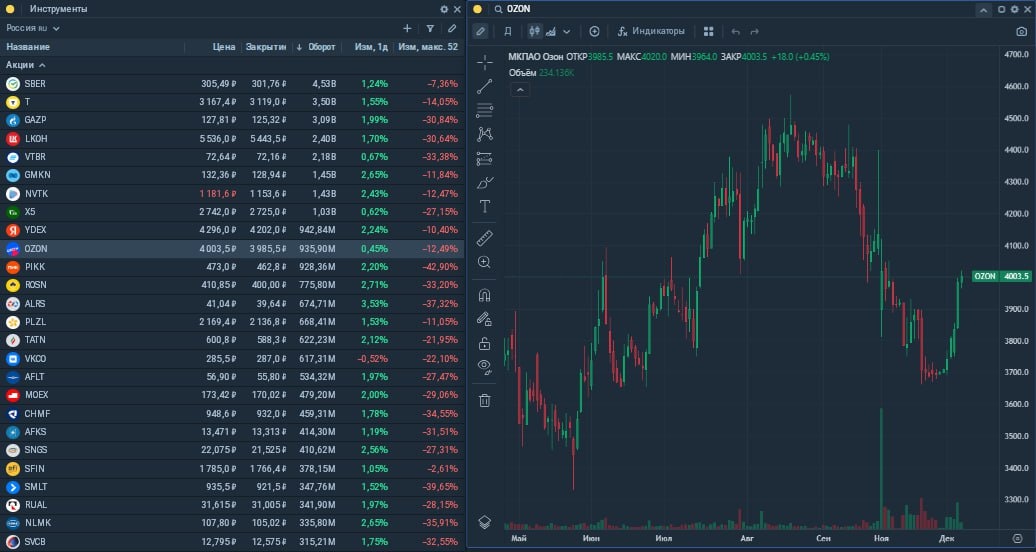Viewport: 1036px width, 552px height.
Task: Collapse the chart panel header chevron
Action: tap(983, 9)
